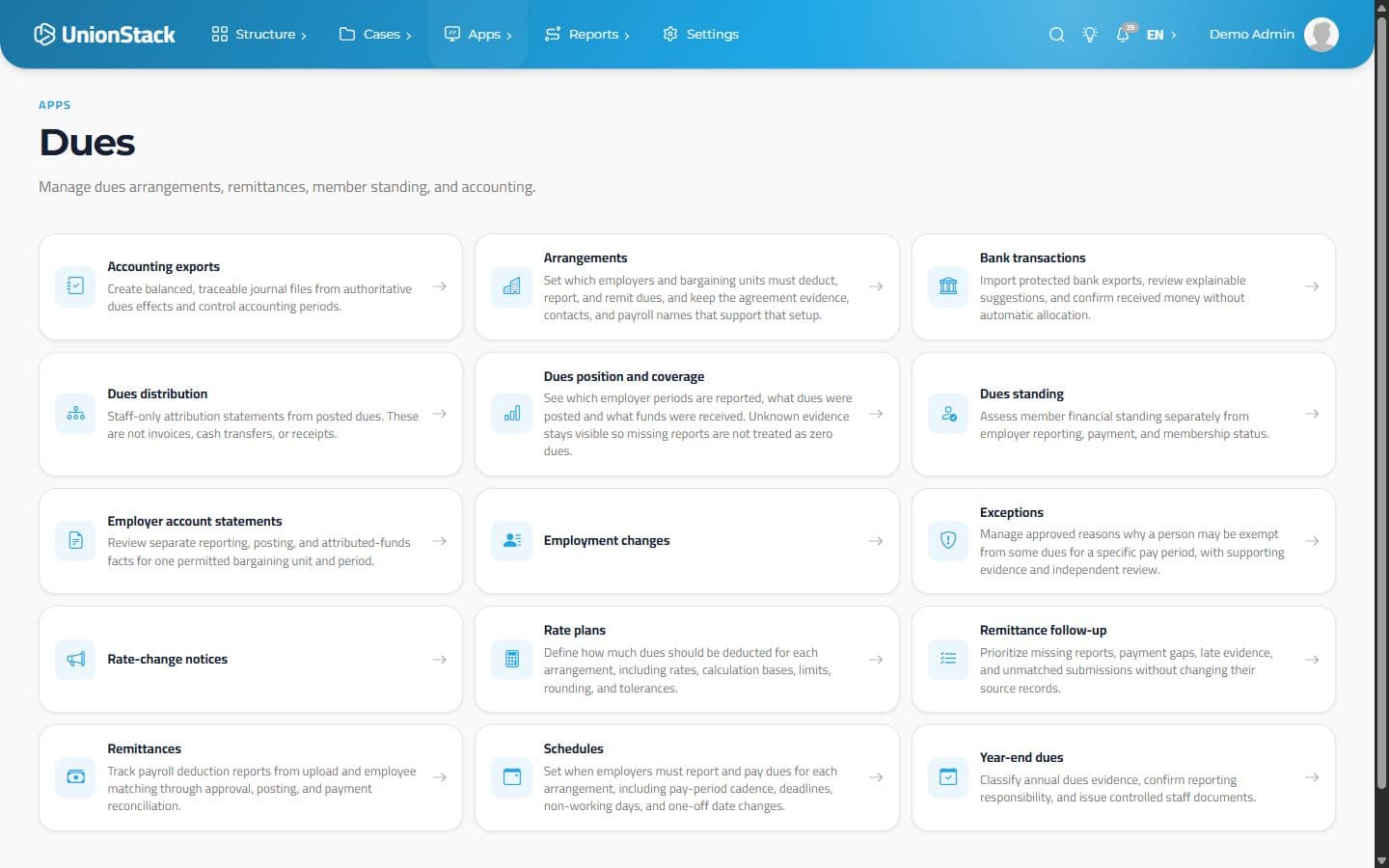Image resolution: width=1389 pixels, height=868 pixels.
Task: Click the arrow on Remittances card
Action: click(439, 777)
